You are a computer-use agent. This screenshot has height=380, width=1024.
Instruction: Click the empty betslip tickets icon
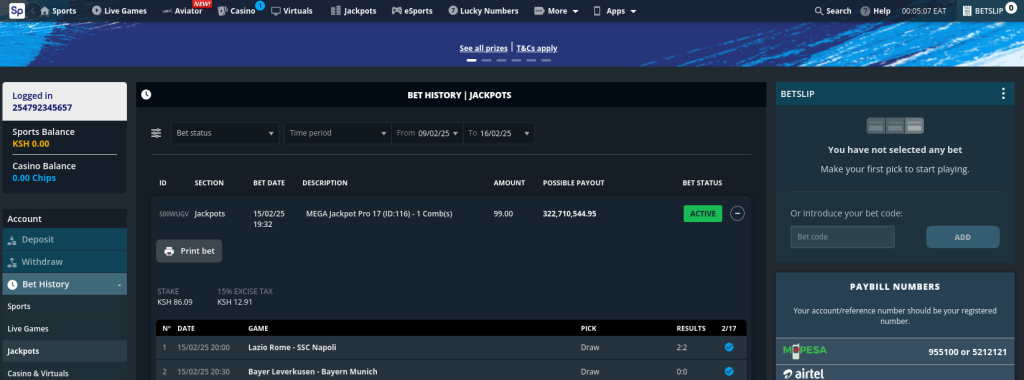895,125
